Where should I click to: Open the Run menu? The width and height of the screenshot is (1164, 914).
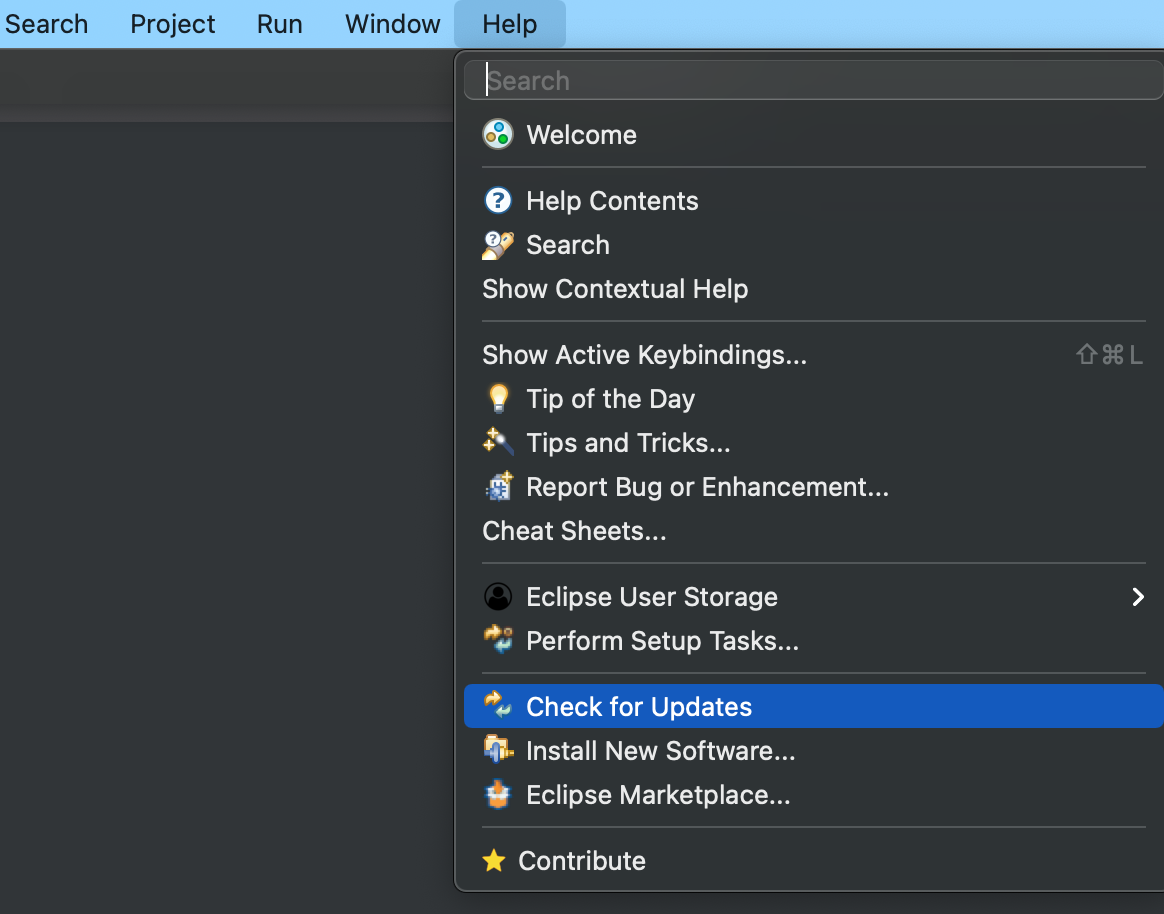click(x=278, y=24)
